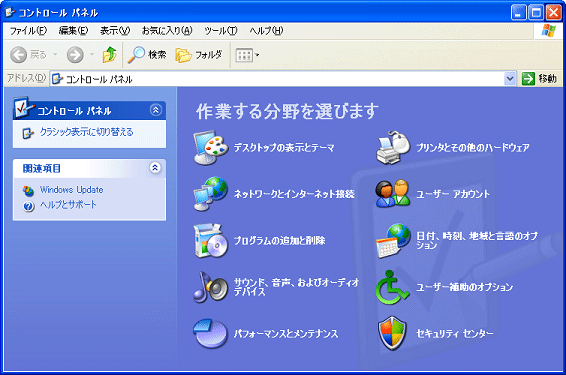Open the speaker and note icon for サウンド、音声
This screenshot has height=375, width=566.
pyautogui.click(x=211, y=287)
